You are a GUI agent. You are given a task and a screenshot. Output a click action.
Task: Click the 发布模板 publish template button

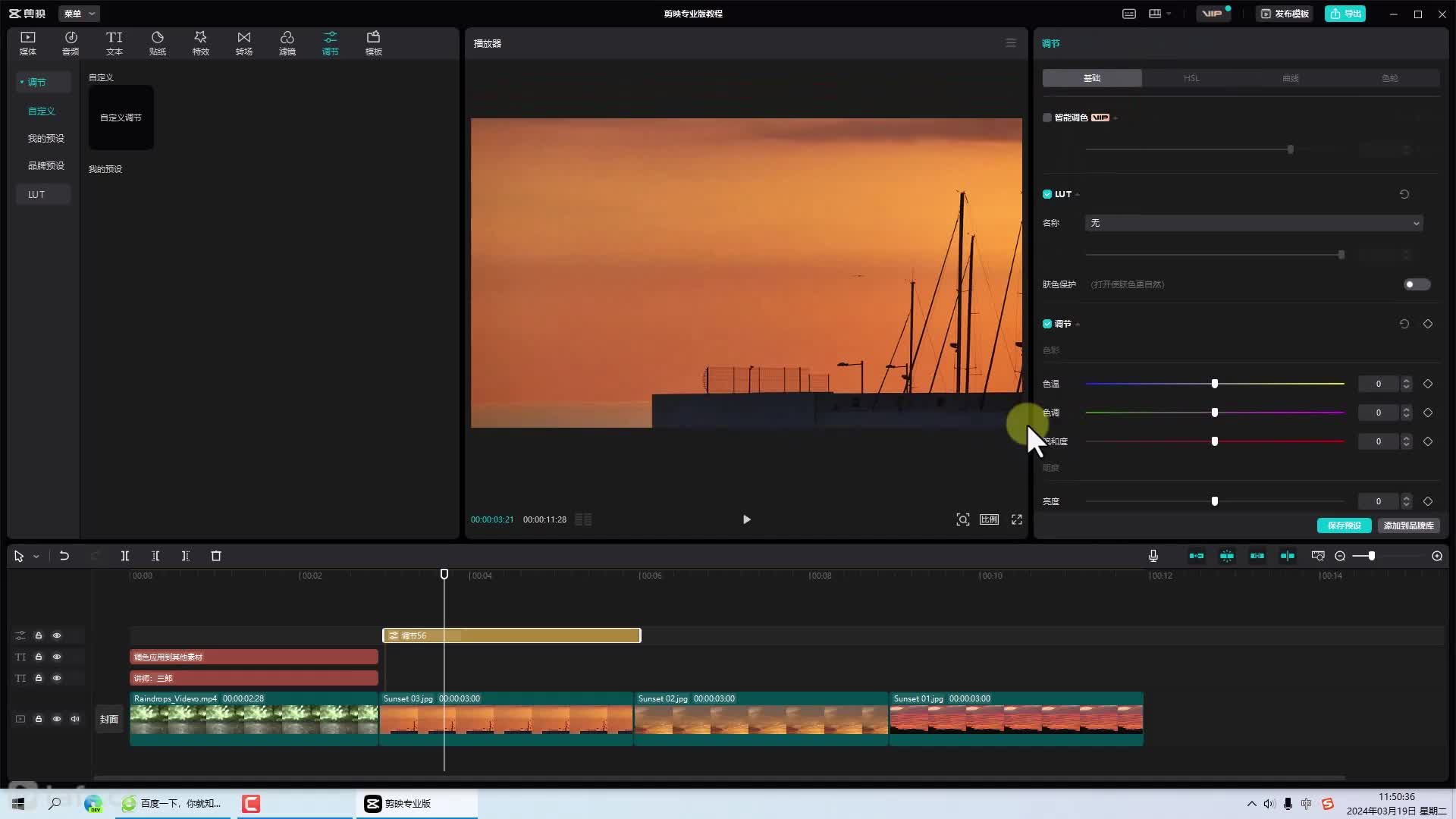coord(1285,14)
